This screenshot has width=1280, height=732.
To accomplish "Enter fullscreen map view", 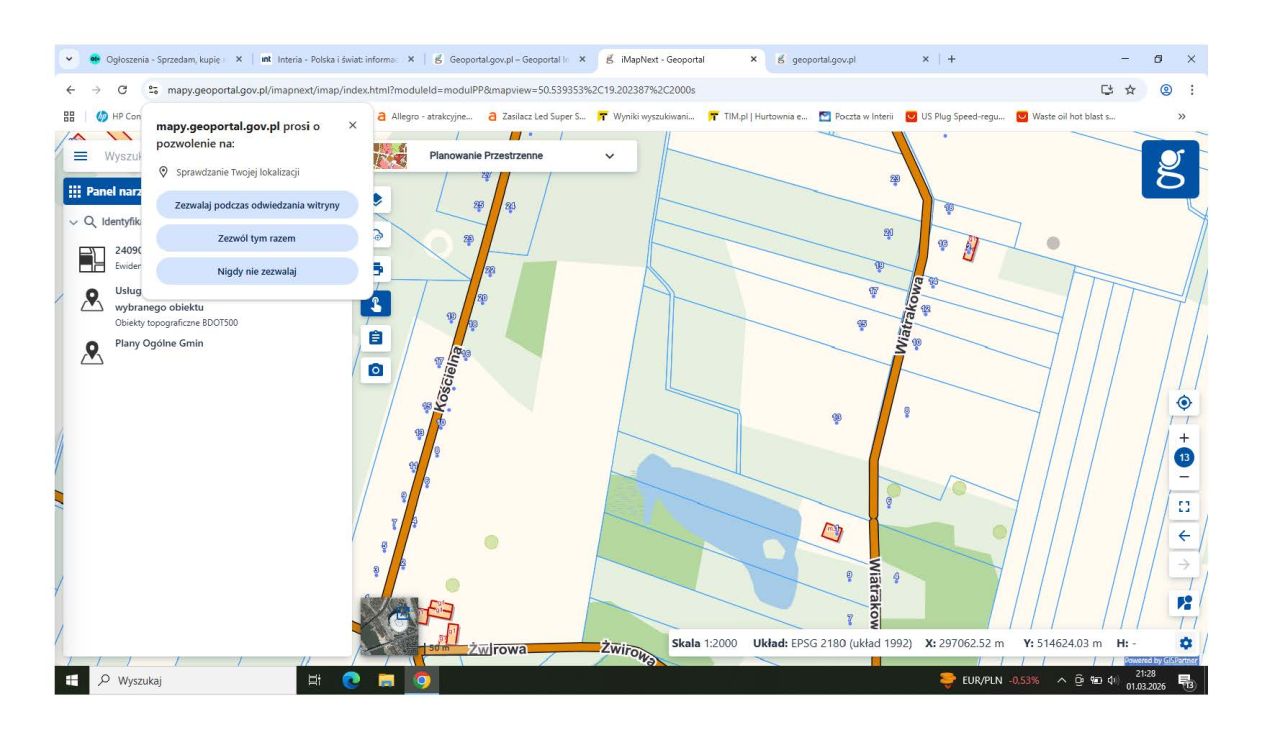I will pyautogui.click(x=1185, y=506).
